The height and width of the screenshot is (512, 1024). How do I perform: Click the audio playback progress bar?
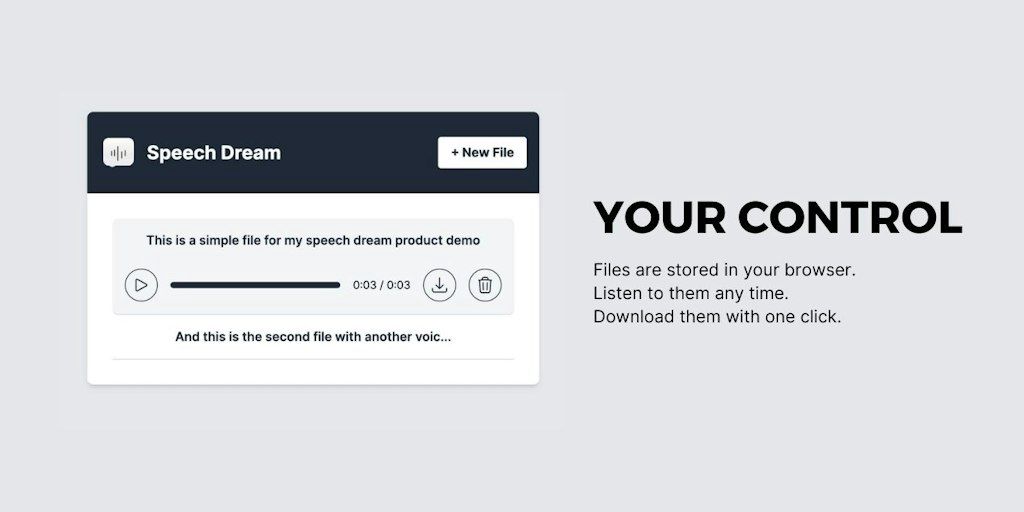(x=255, y=285)
